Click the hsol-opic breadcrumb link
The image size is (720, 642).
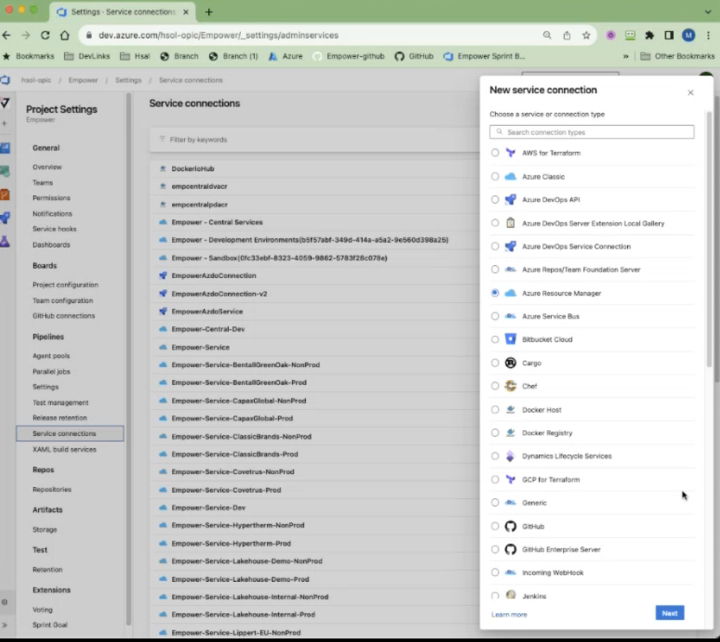(x=36, y=80)
